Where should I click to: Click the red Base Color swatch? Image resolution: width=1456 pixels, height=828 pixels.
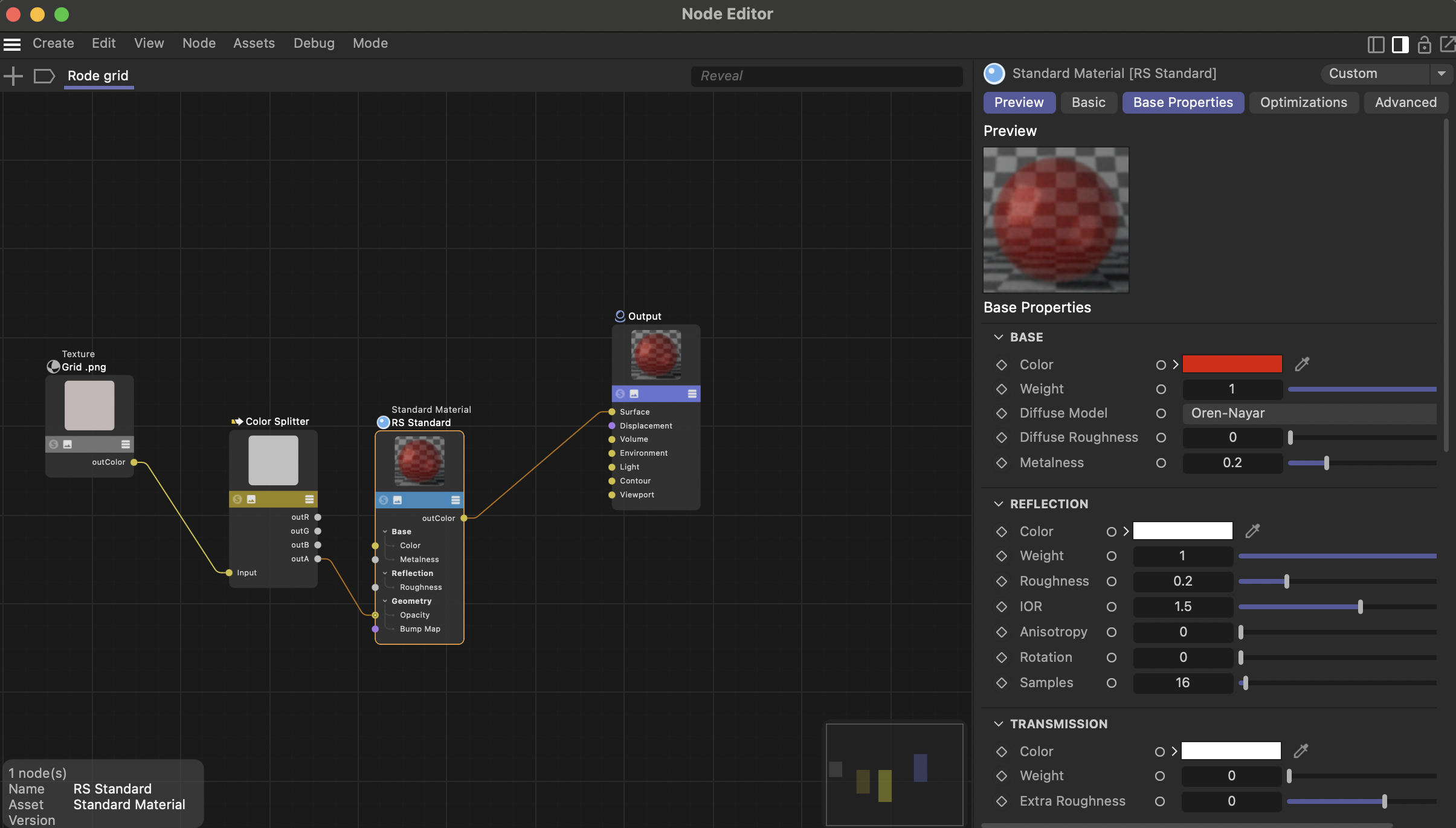[1232, 364]
